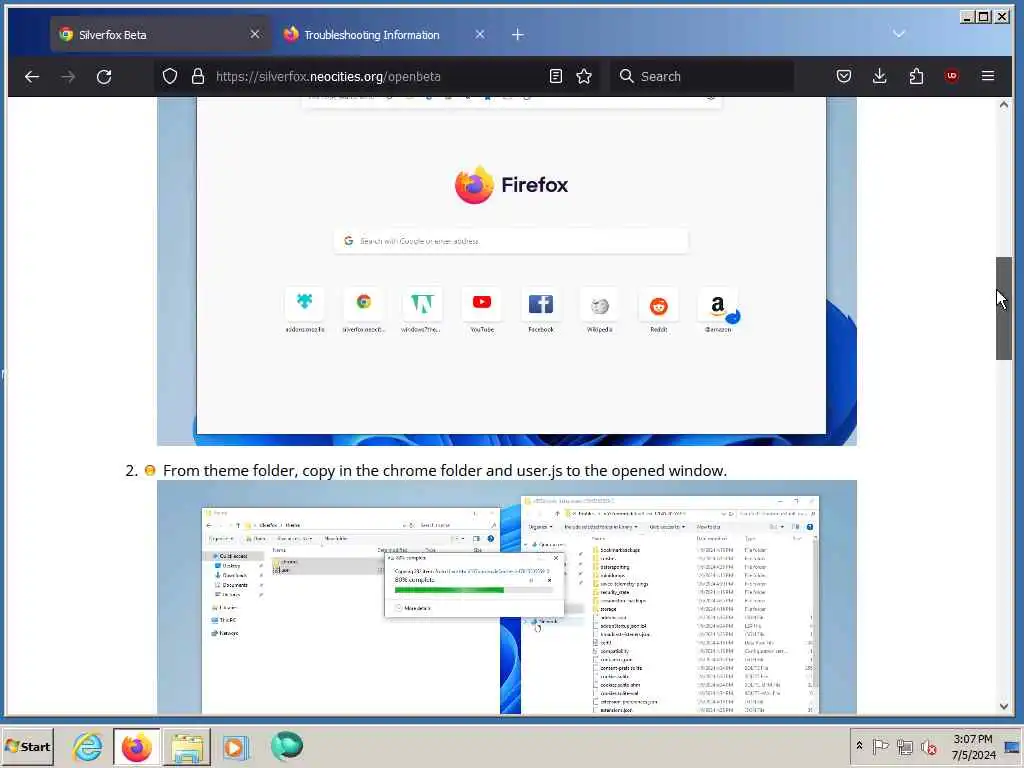This screenshot has width=1024, height=768.
Task: Reload the current page
Action: (104, 76)
